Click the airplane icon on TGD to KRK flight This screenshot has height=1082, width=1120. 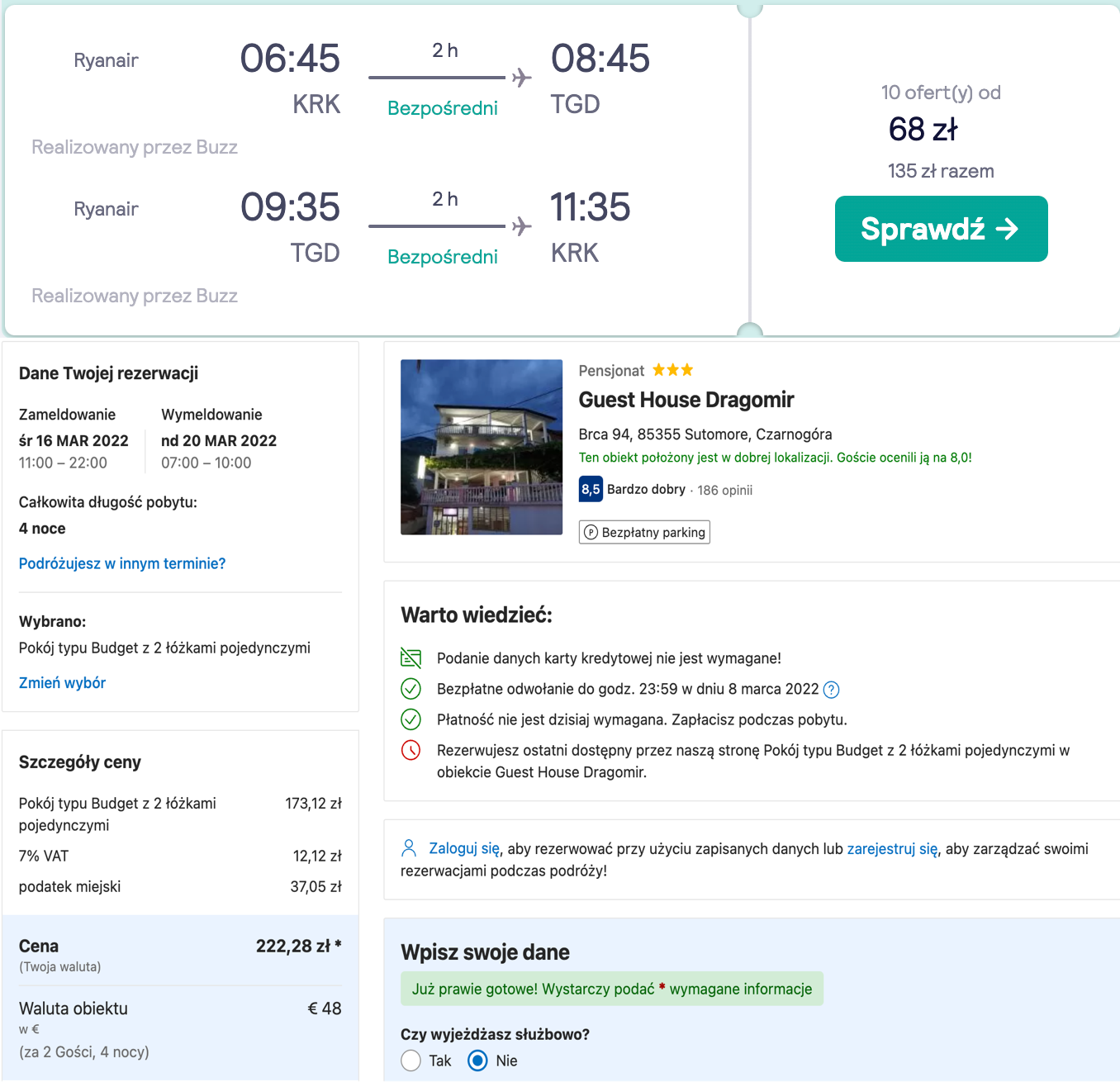[521, 226]
